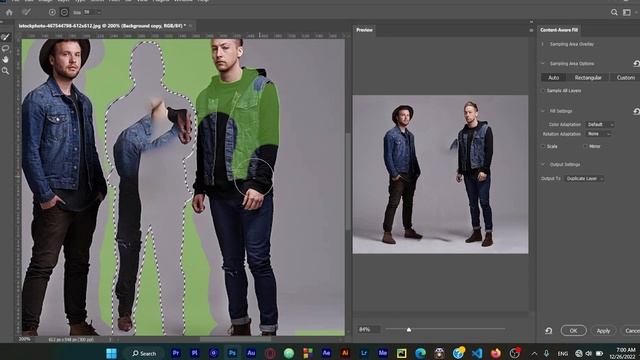Click the 200% canvas zoom field

tap(24, 339)
